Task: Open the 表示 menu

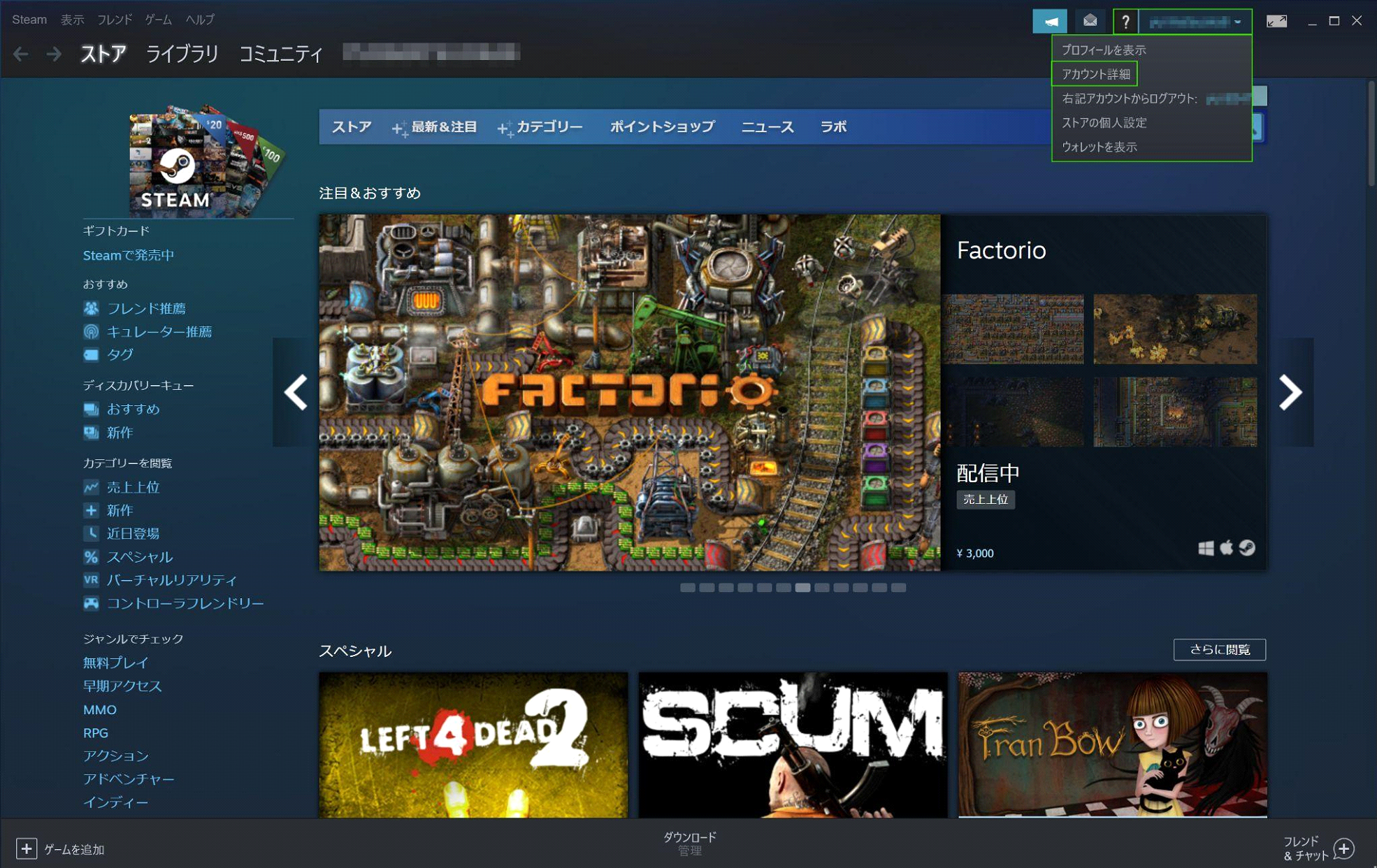Action: pyautogui.click(x=72, y=20)
